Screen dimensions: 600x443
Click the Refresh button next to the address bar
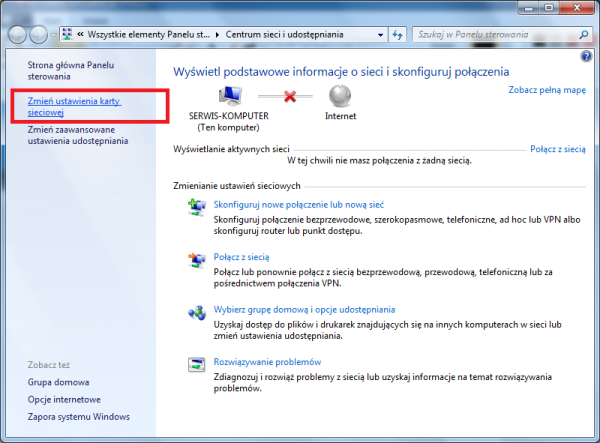(x=398, y=35)
